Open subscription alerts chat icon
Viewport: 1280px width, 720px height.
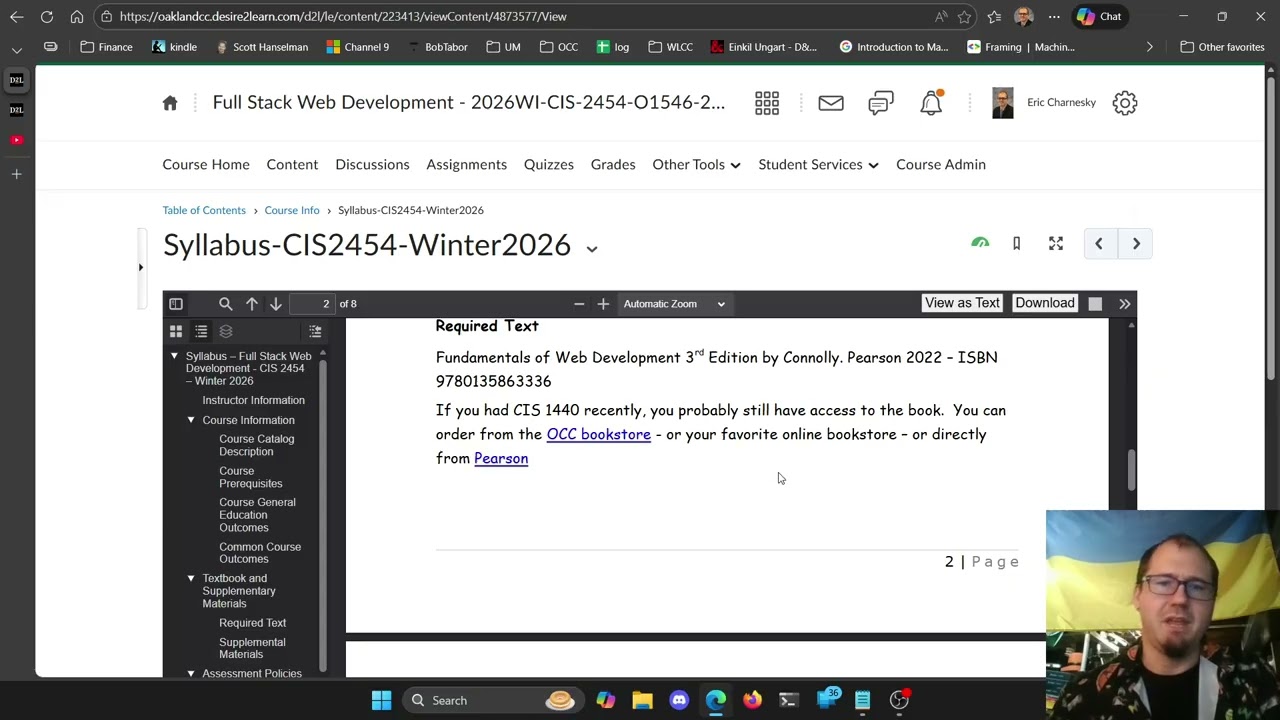click(881, 103)
